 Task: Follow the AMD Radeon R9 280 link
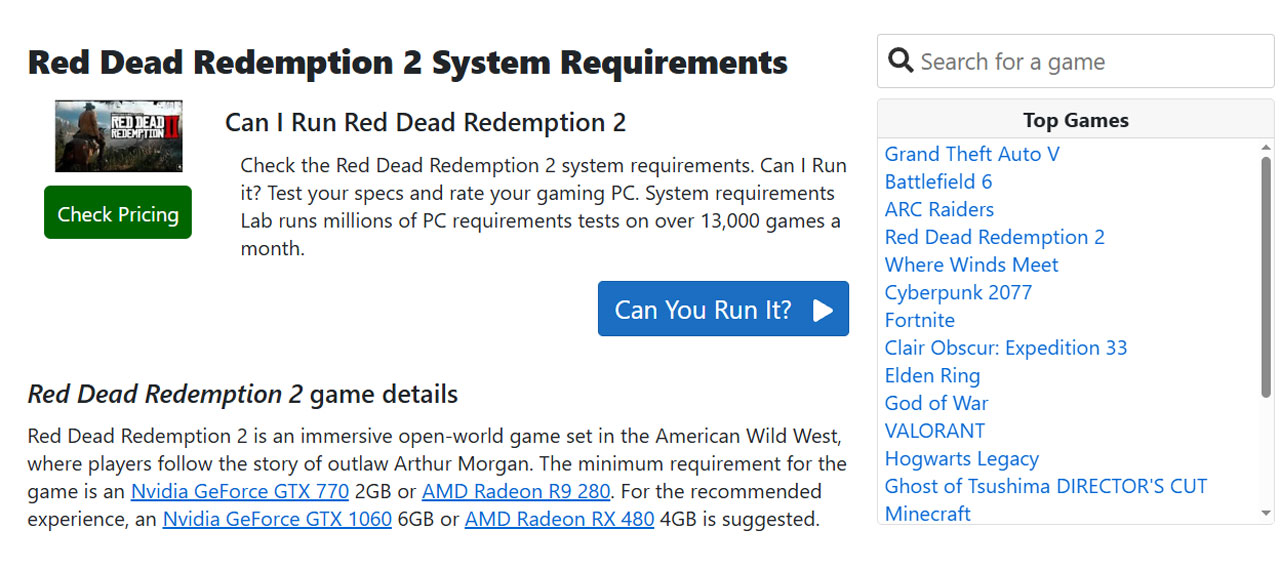click(516, 492)
